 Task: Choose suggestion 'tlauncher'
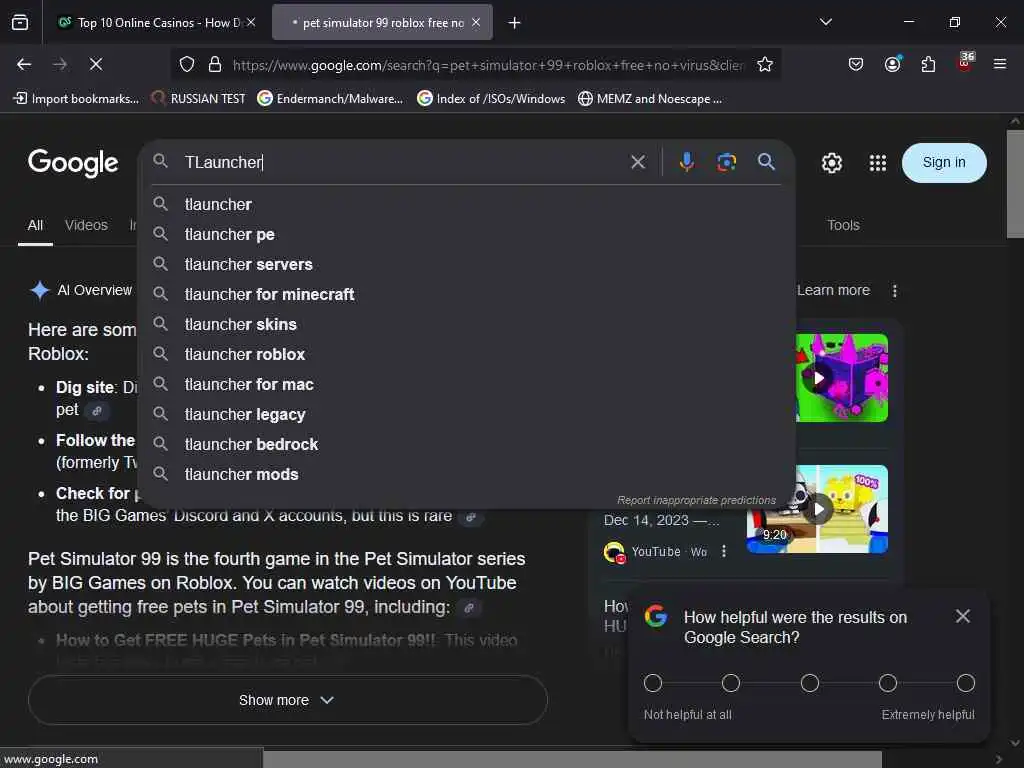[x=467, y=204]
